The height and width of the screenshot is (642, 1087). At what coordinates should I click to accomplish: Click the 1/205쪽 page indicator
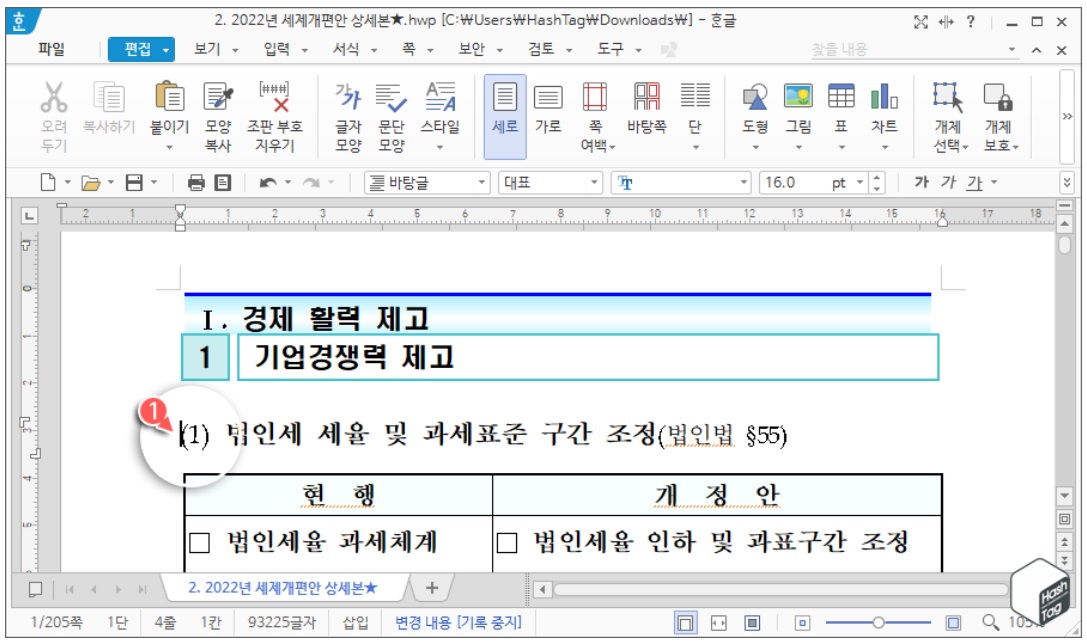click(x=56, y=622)
